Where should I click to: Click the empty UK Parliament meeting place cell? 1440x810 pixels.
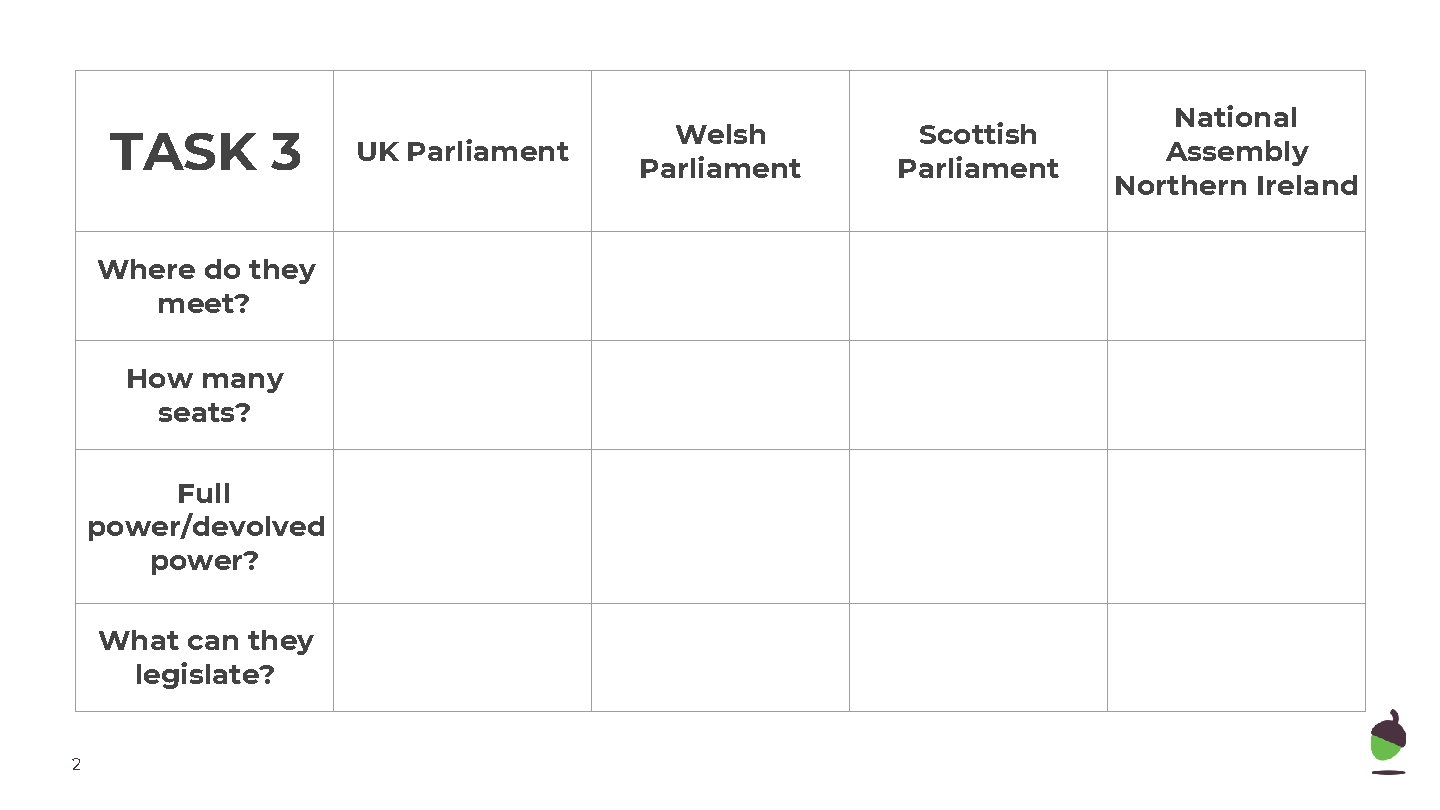coord(462,286)
